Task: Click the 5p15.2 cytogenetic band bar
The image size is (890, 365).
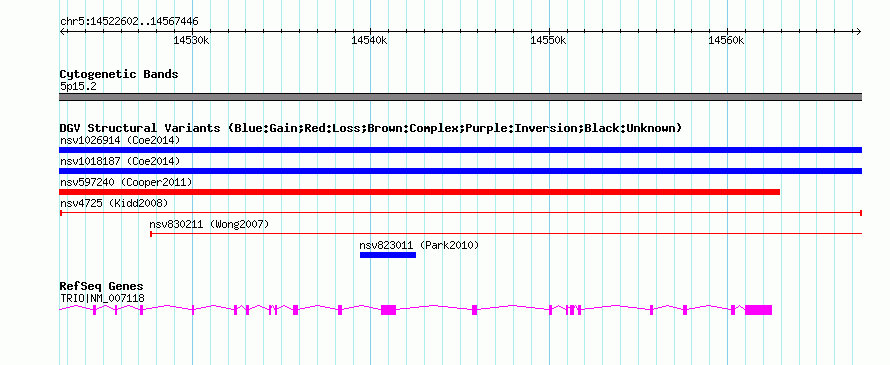Action: click(x=460, y=97)
